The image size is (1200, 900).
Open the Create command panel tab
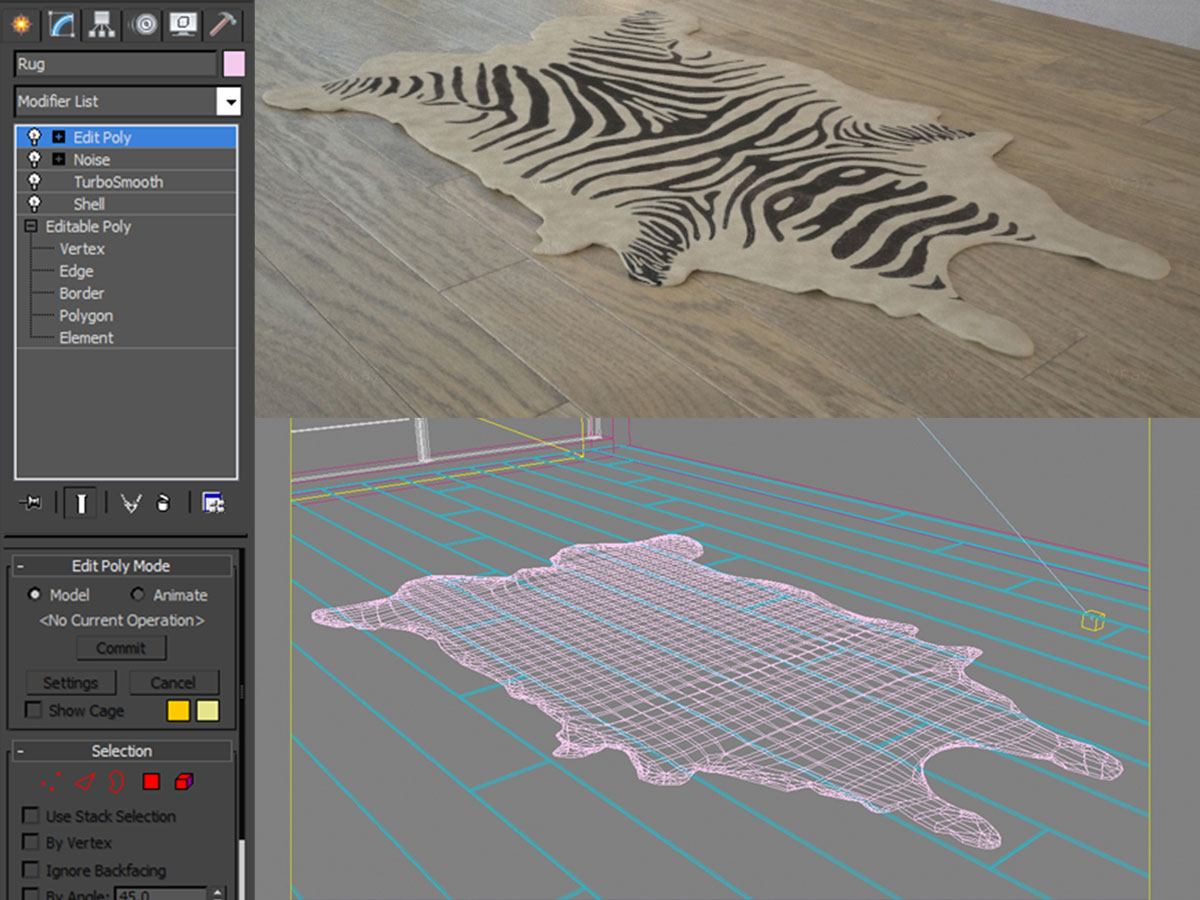pos(20,23)
